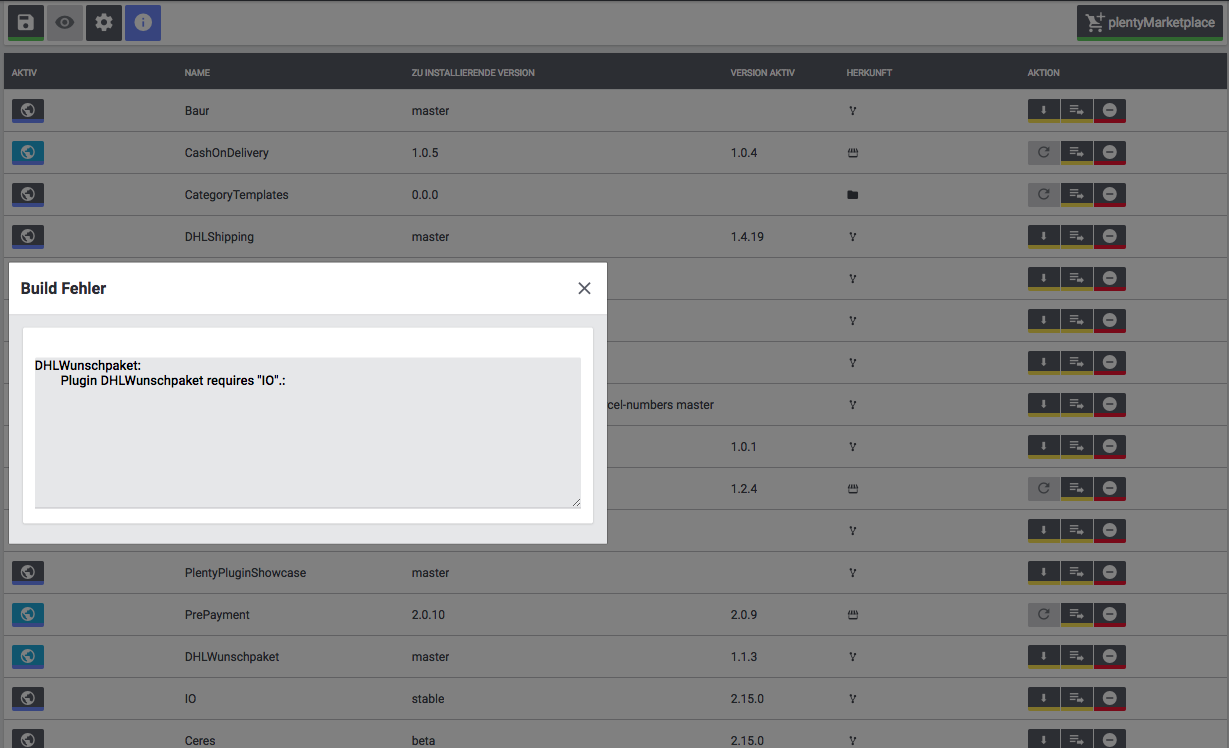Image resolution: width=1229 pixels, height=748 pixels.
Task: Click the list-arrow action icon for PrePayment
Action: coord(1077,615)
